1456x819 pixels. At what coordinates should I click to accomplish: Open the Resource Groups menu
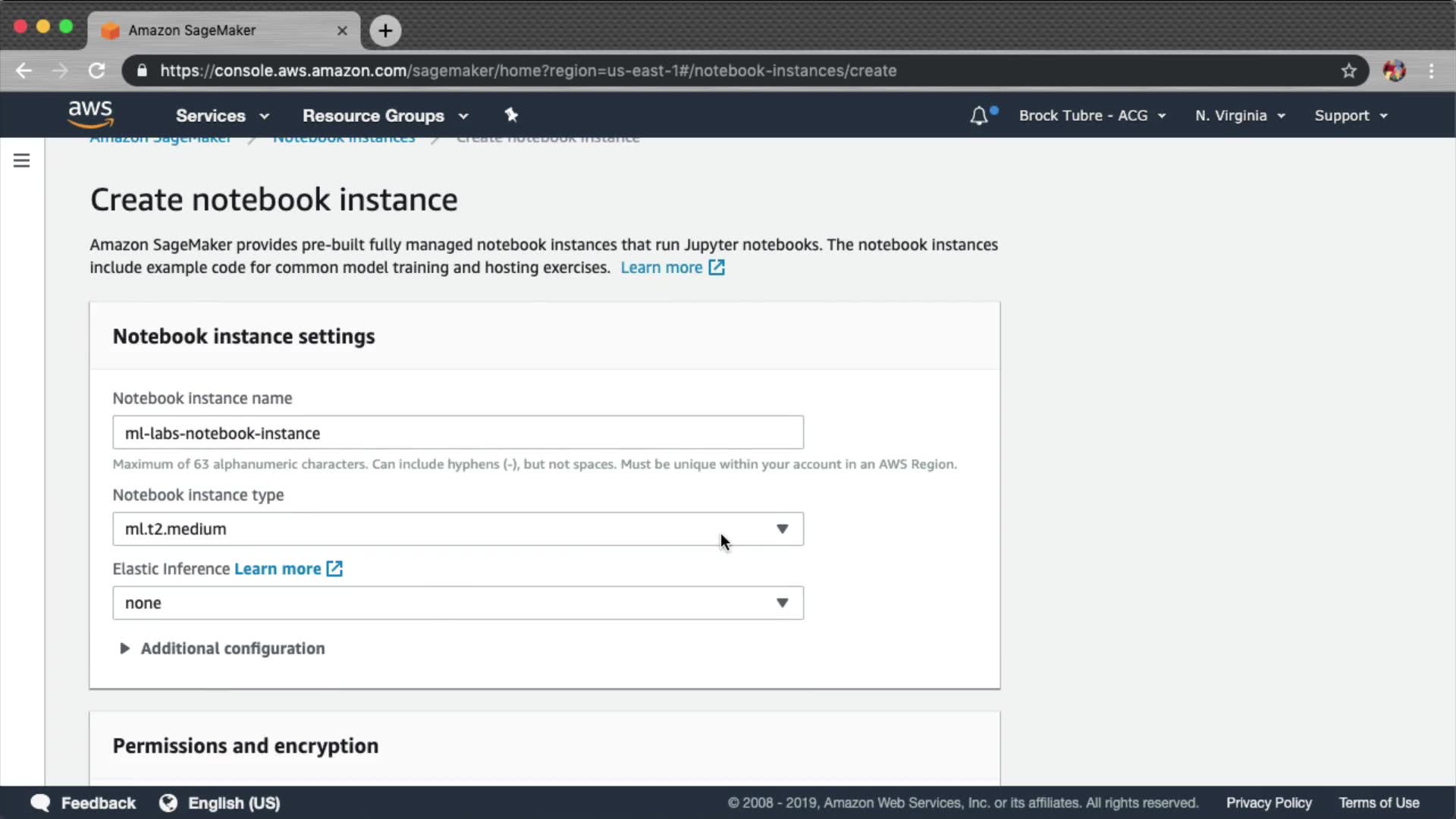tap(384, 115)
